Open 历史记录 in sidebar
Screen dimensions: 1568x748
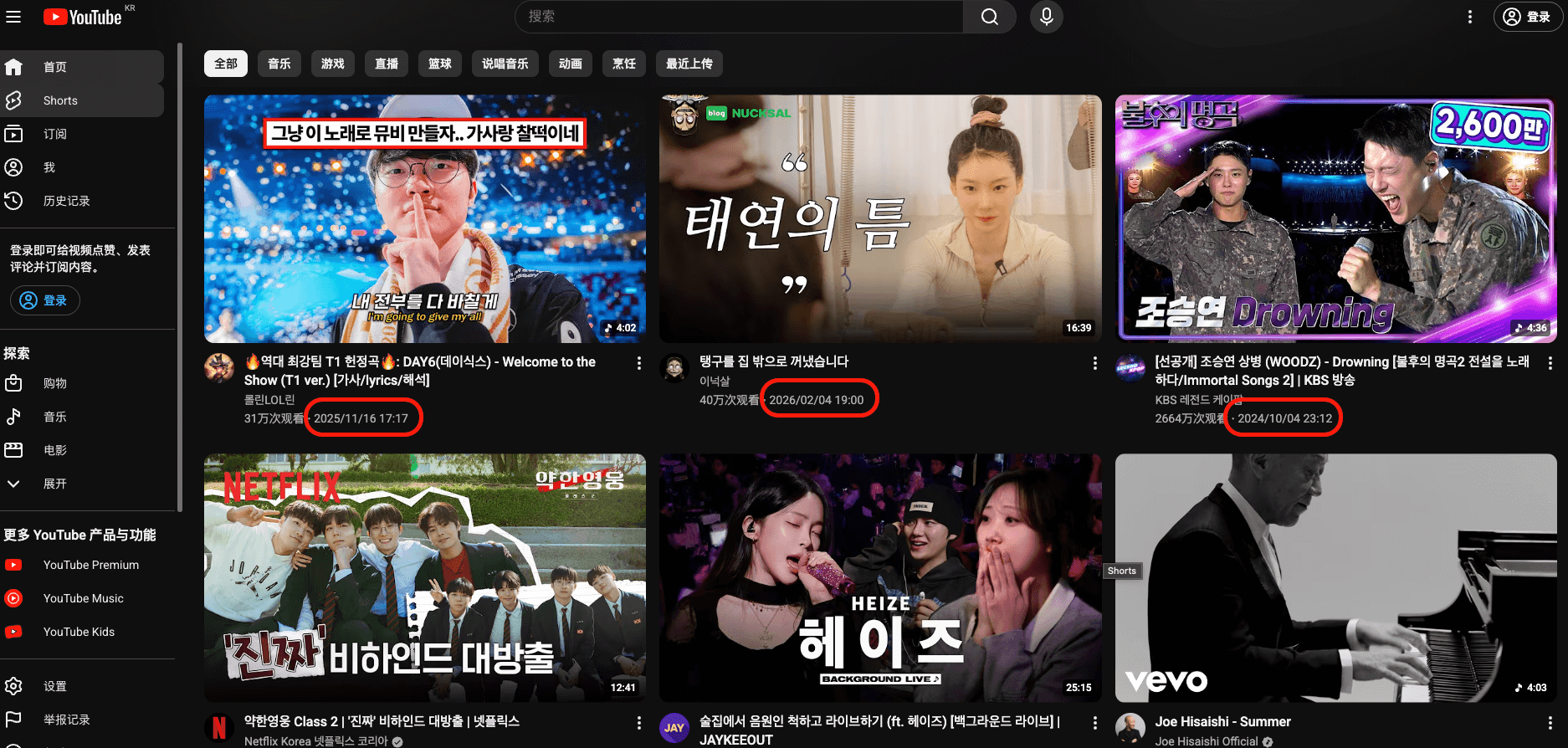pos(66,201)
